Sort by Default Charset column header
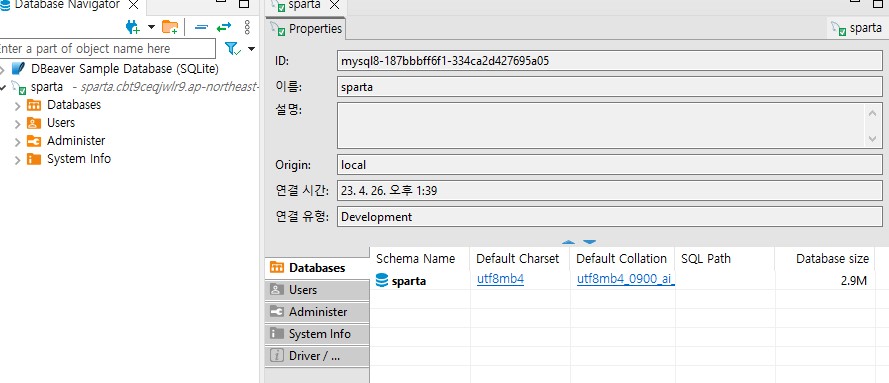The height and width of the screenshot is (383, 889). [x=520, y=258]
